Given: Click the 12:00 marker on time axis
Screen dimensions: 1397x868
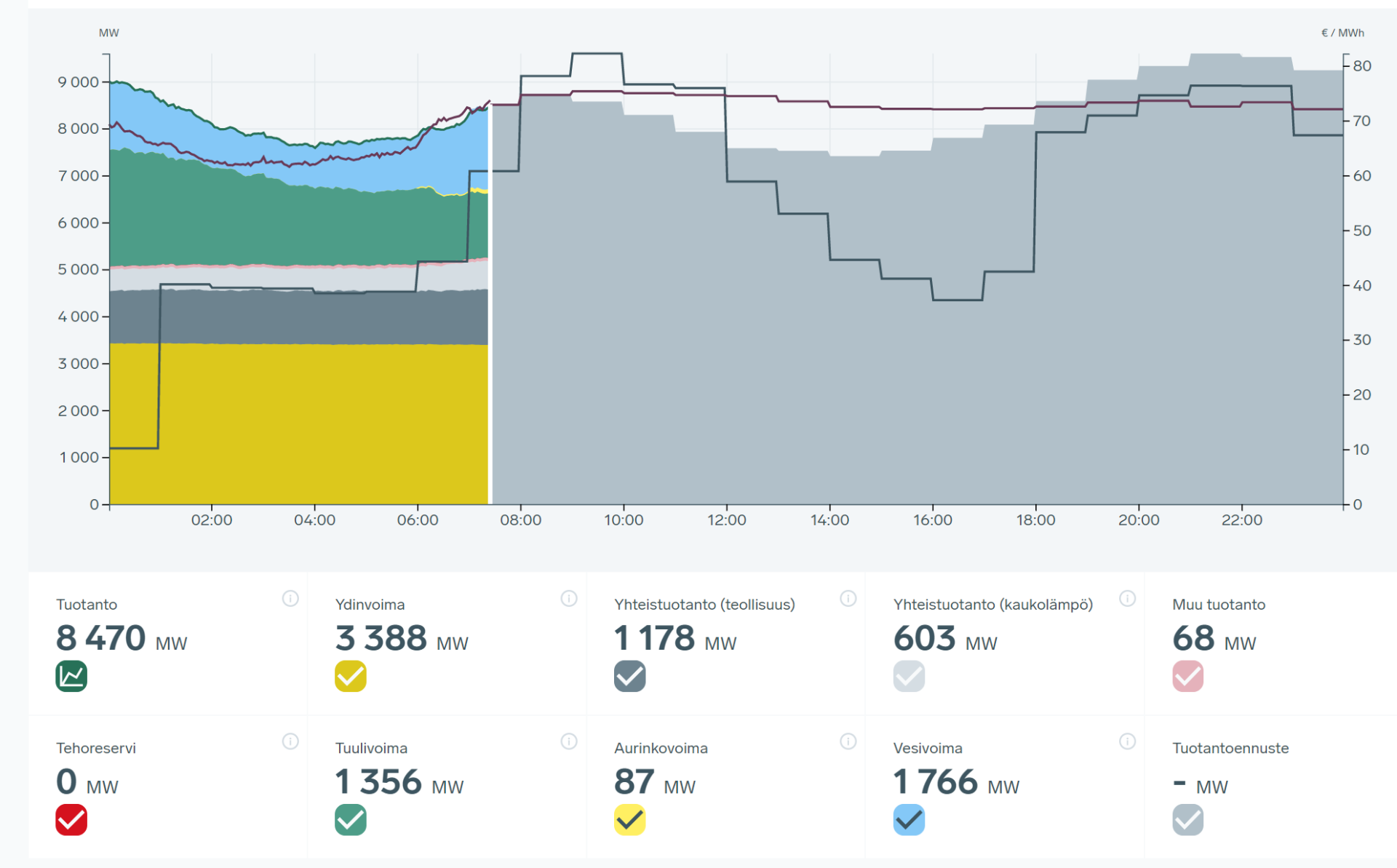Looking at the screenshot, I should click(726, 519).
